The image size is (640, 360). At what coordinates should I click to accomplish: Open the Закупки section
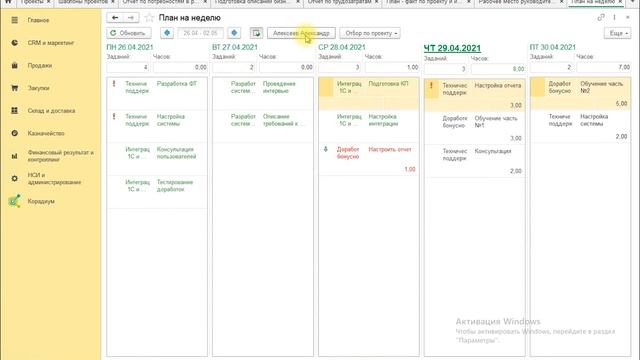click(38, 88)
